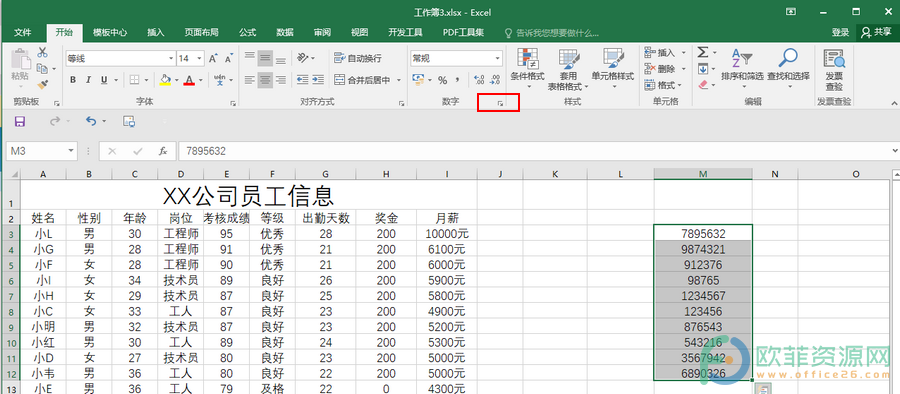Click the Fill down arrow icon
The width and height of the screenshot is (900, 394).
tap(703, 69)
